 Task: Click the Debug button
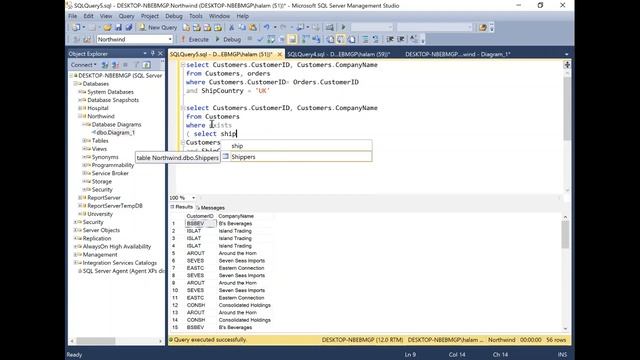coord(228,39)
